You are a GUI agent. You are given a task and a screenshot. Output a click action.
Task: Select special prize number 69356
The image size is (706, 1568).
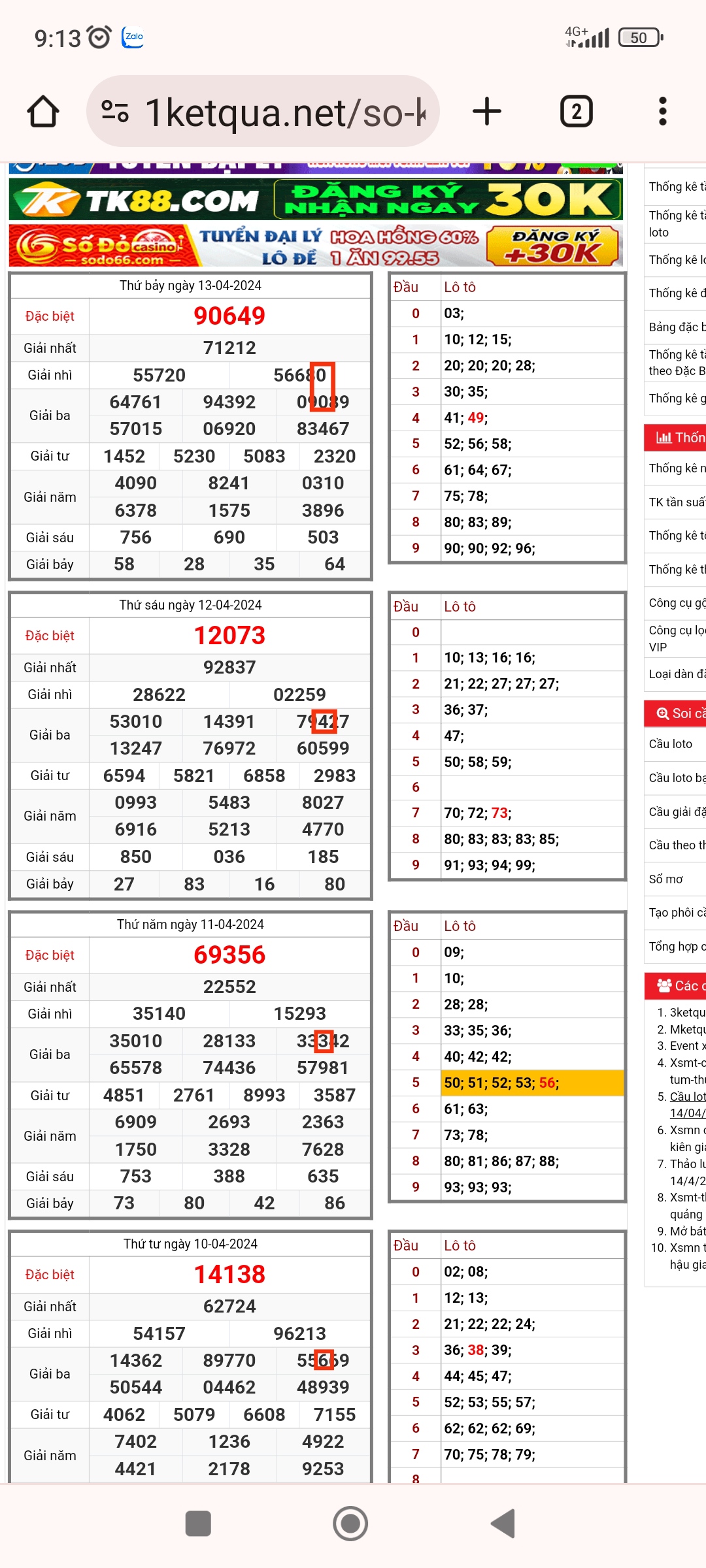click(x=229, y=955)
